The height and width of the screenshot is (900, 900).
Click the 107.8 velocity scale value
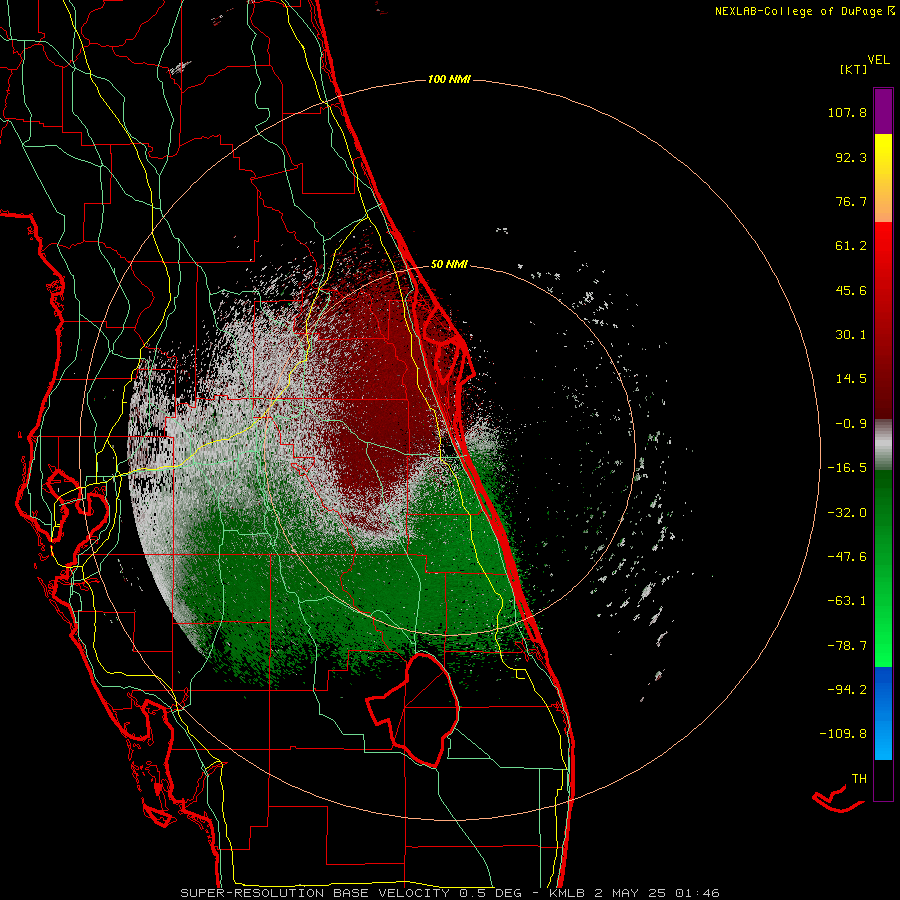(x=847, y=112)
